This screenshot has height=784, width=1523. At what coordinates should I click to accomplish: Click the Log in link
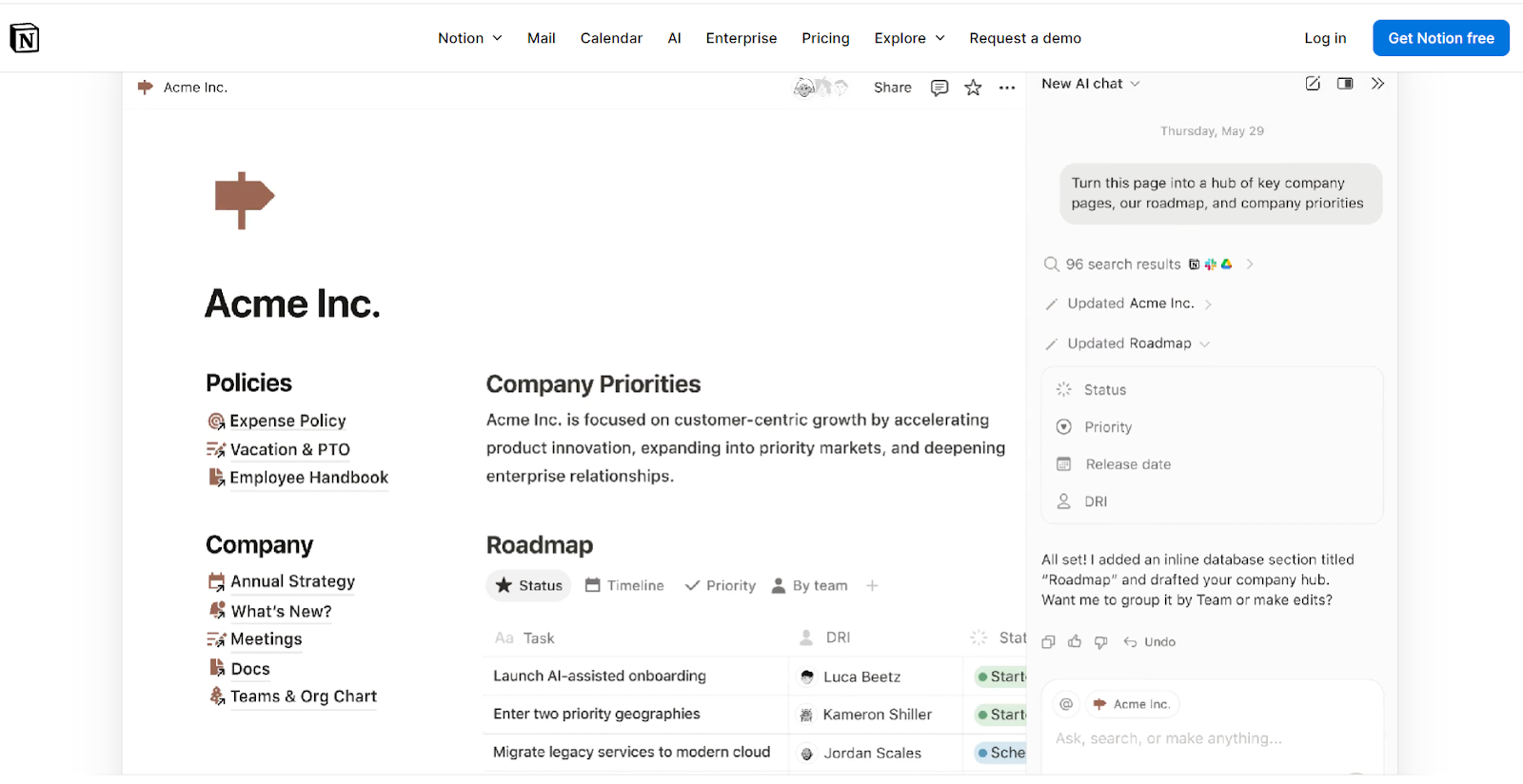[x=1325, y=38]
